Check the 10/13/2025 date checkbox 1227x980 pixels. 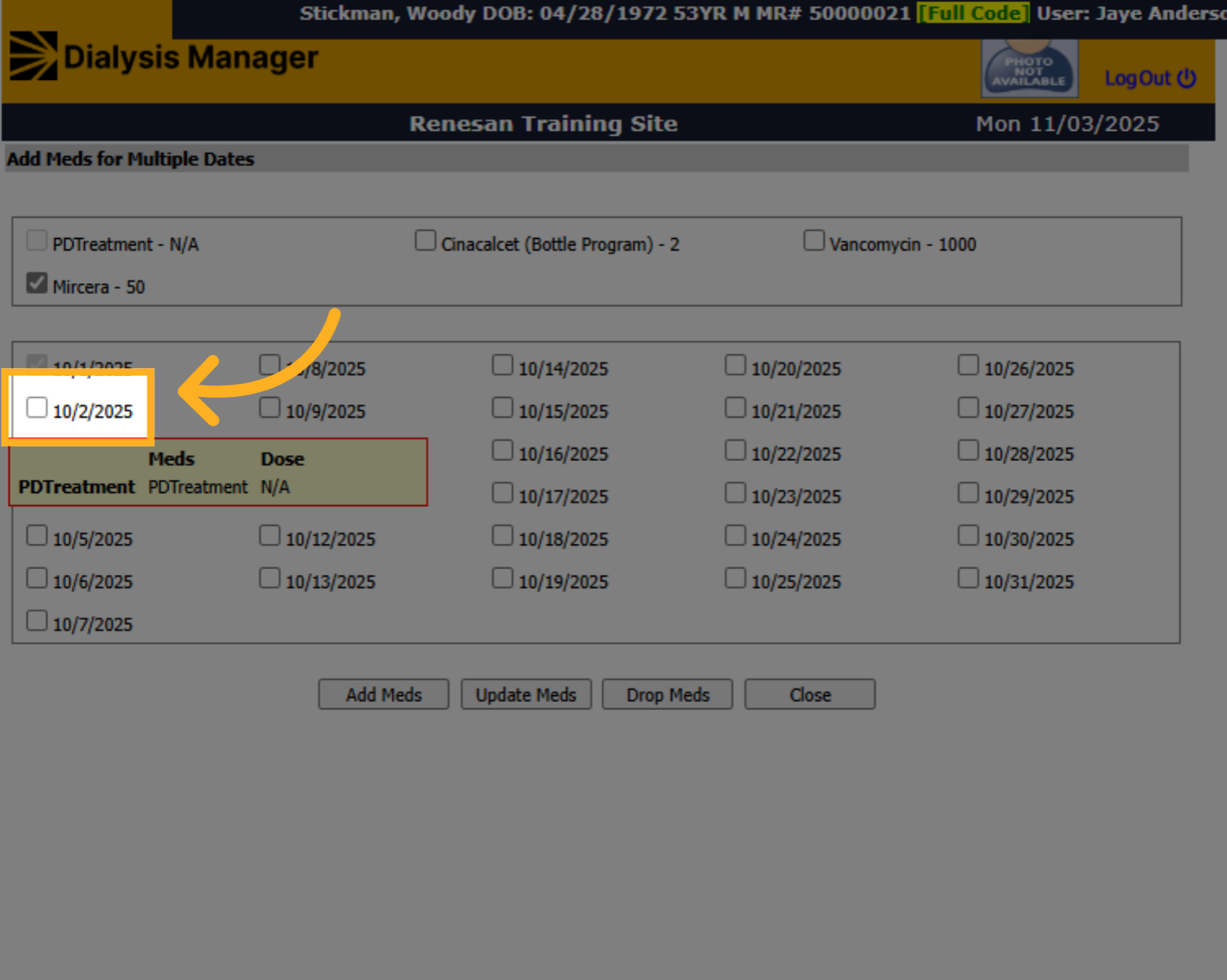(x=270, y=578)
